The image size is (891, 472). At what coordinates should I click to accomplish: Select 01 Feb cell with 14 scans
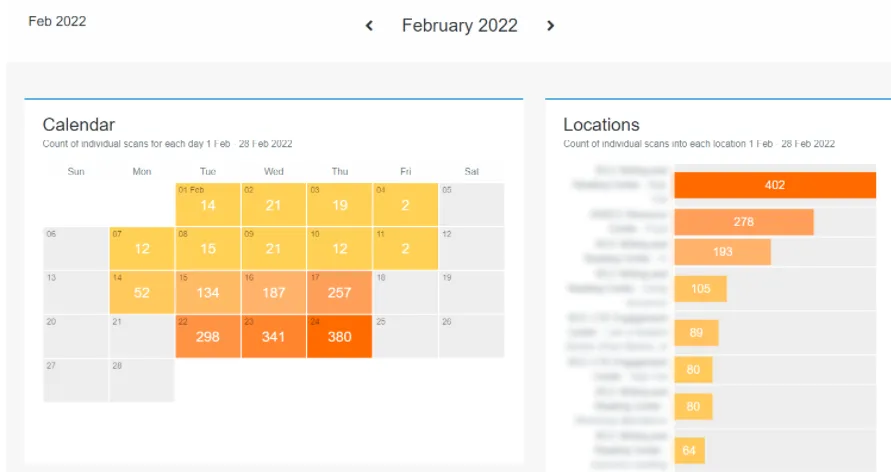208,204
